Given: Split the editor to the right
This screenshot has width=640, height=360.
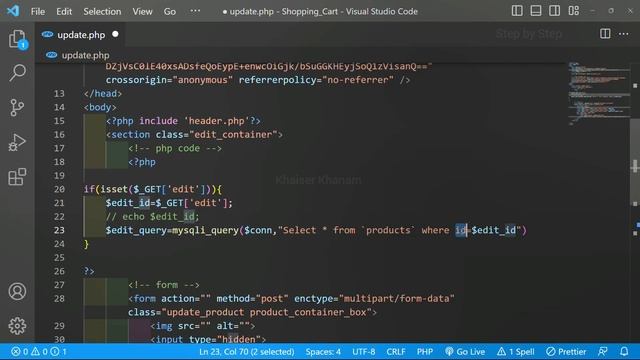Looking at the screenshot, I should [605, 34].
